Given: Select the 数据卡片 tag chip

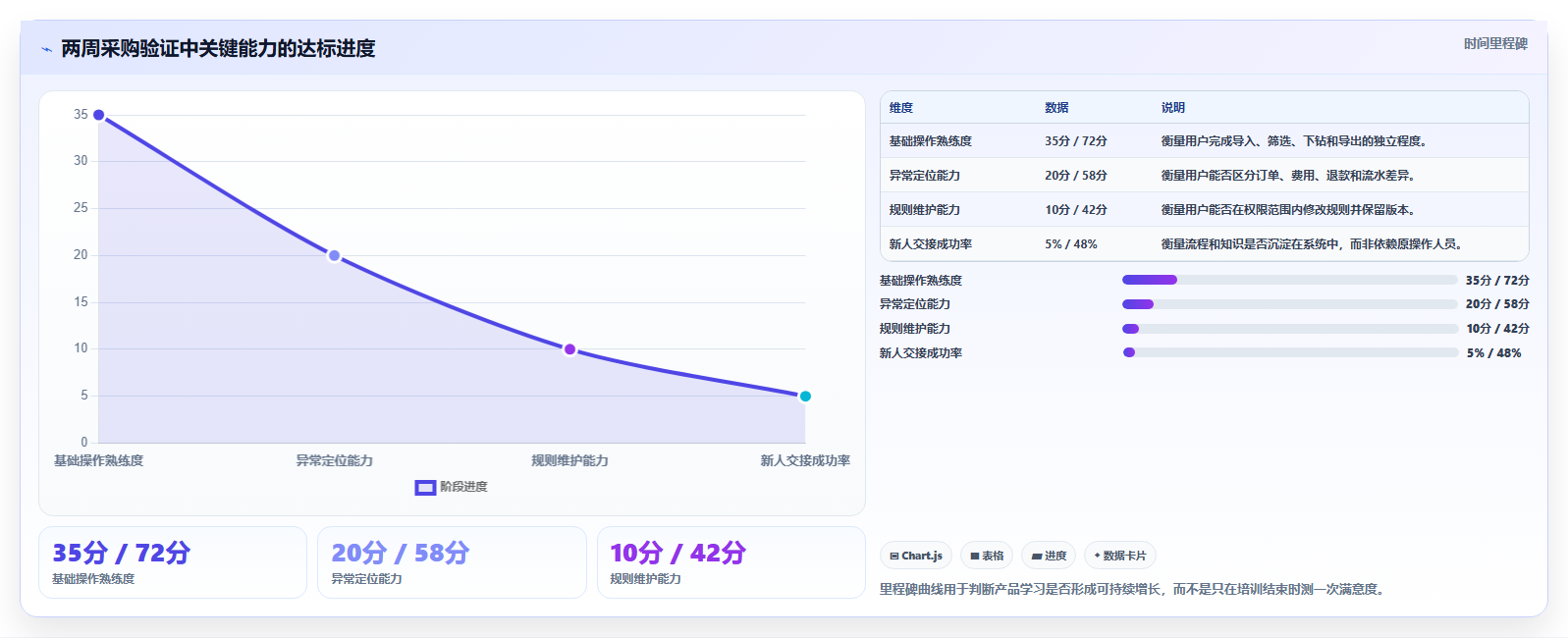Looking at the screenshot, I should (1120, 556).
